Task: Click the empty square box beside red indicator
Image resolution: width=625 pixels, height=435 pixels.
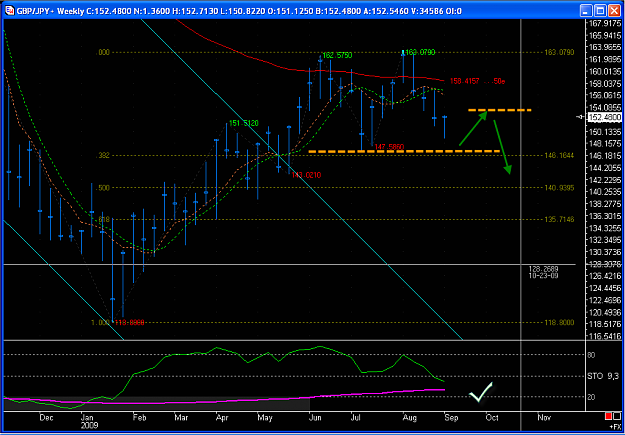Action: click(617, 417)
